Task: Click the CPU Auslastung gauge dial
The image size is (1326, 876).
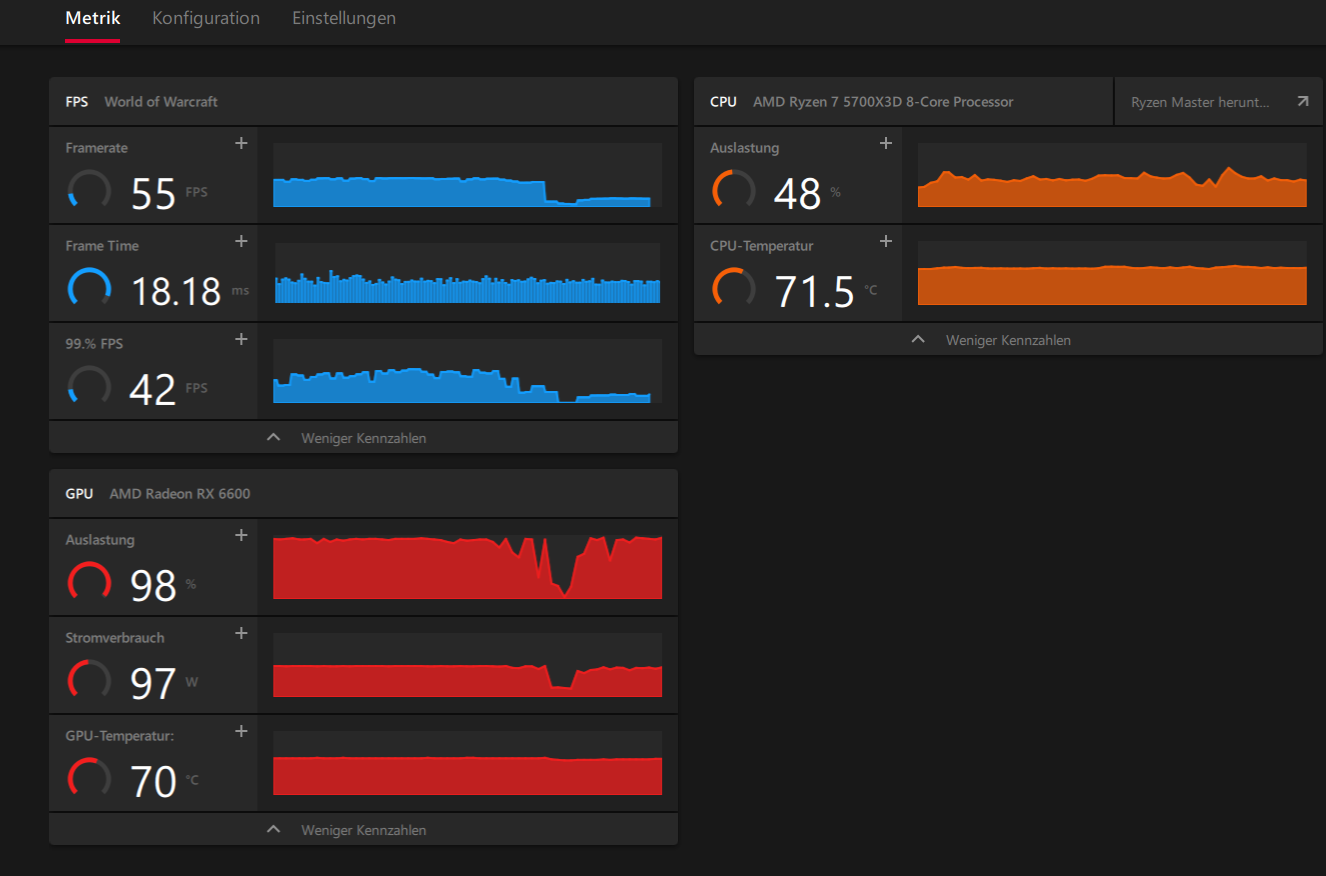Action: (733, 190)
